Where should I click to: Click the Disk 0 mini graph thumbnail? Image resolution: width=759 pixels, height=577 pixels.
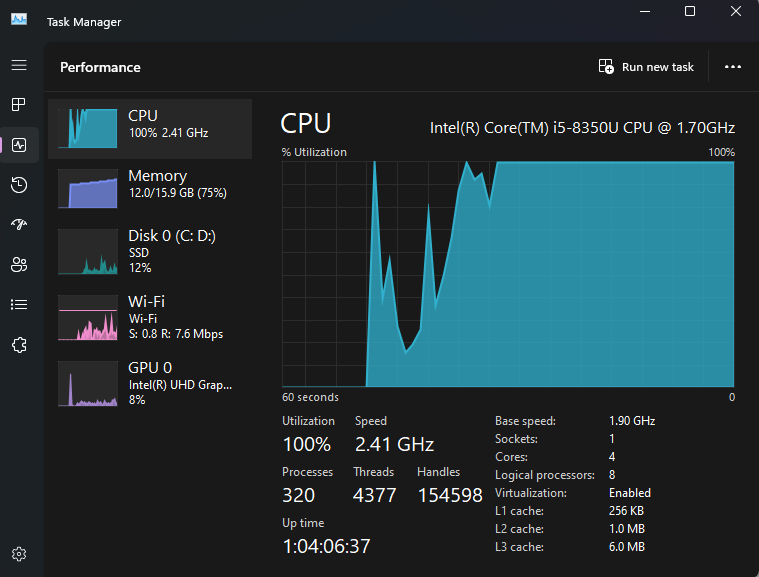click(x=88, y=252)
